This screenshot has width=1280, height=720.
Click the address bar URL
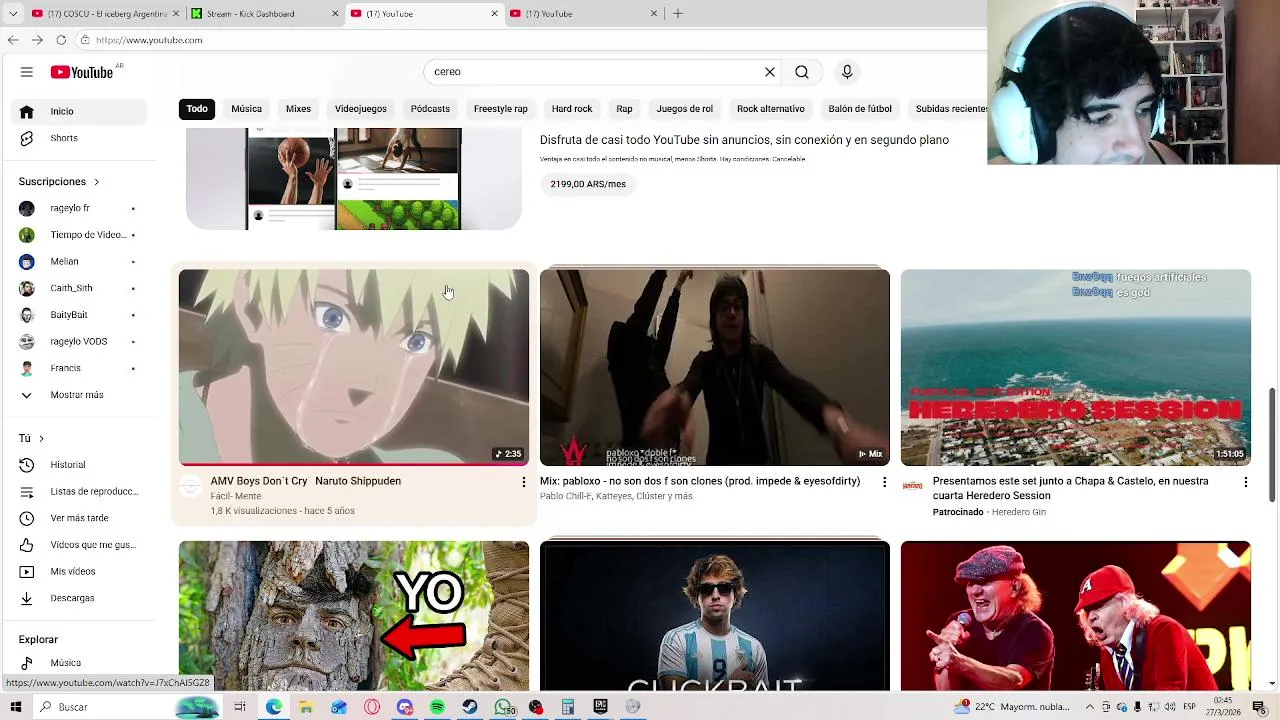[x=149, y=40]
